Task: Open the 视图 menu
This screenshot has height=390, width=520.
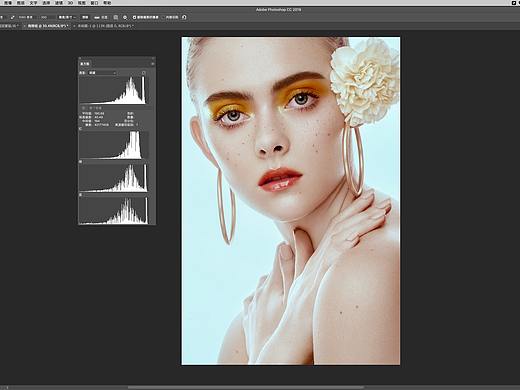Action: tap(82, 3)
